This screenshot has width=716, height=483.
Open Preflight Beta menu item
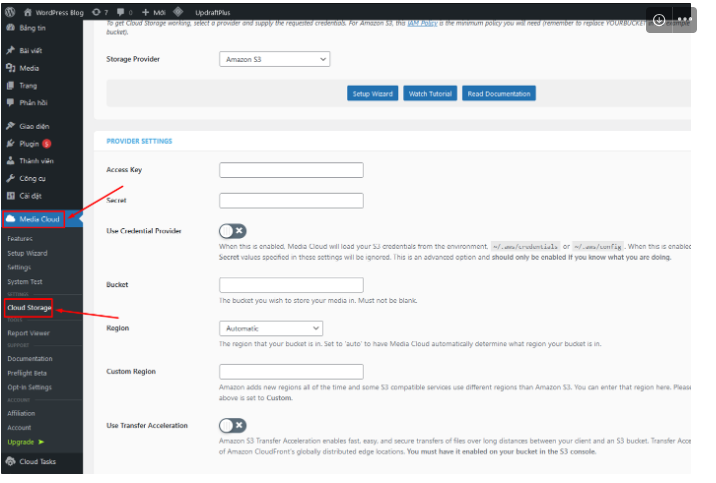click(27, 373)
